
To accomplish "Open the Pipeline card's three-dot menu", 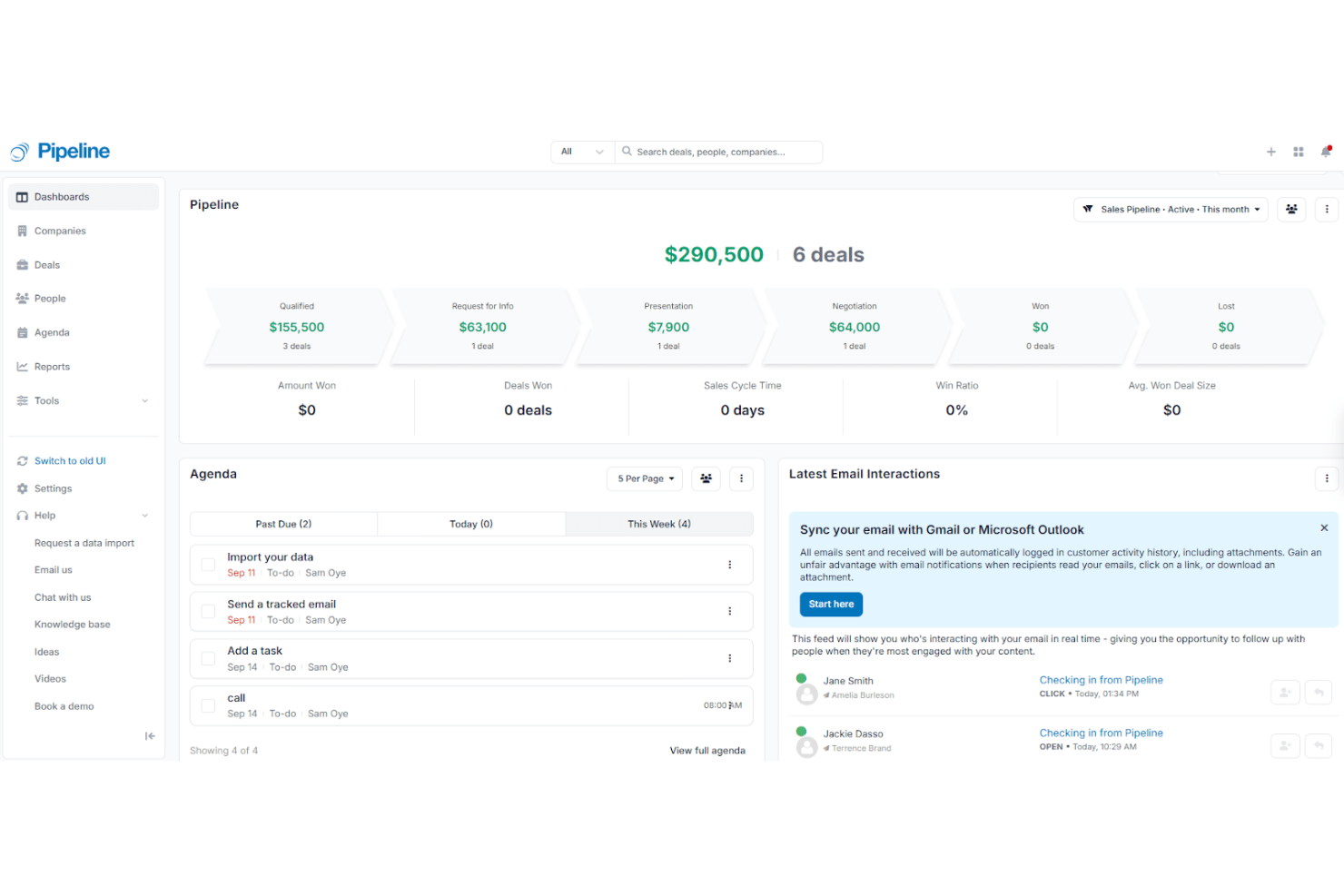I will (x=1326, y=209).
